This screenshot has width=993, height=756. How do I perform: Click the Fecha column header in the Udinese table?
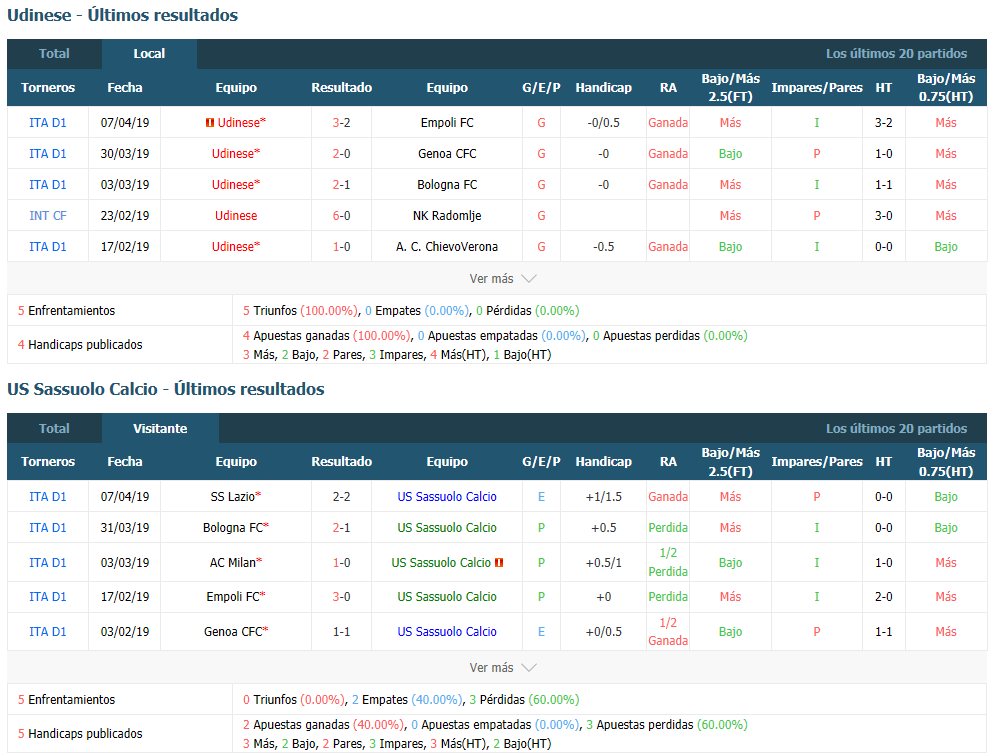pyautogui.click(x=125, y=88)
